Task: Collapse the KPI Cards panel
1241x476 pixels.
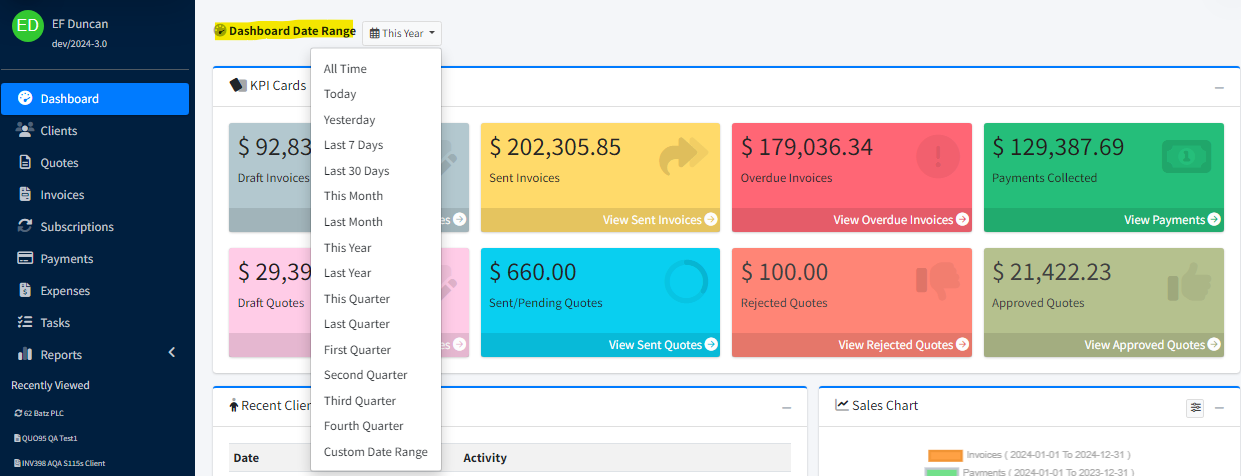Action: [x=1219, y=88]
